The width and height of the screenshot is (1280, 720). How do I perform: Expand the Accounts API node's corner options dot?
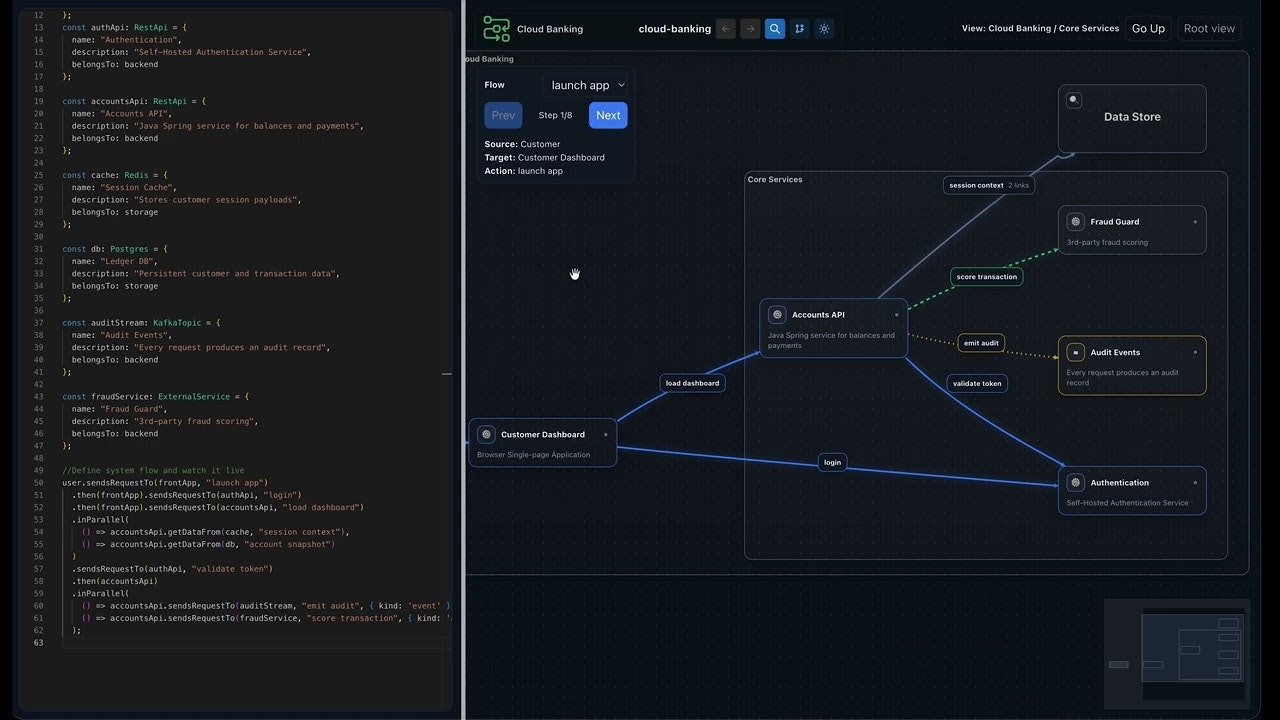[x=896, y=314]
